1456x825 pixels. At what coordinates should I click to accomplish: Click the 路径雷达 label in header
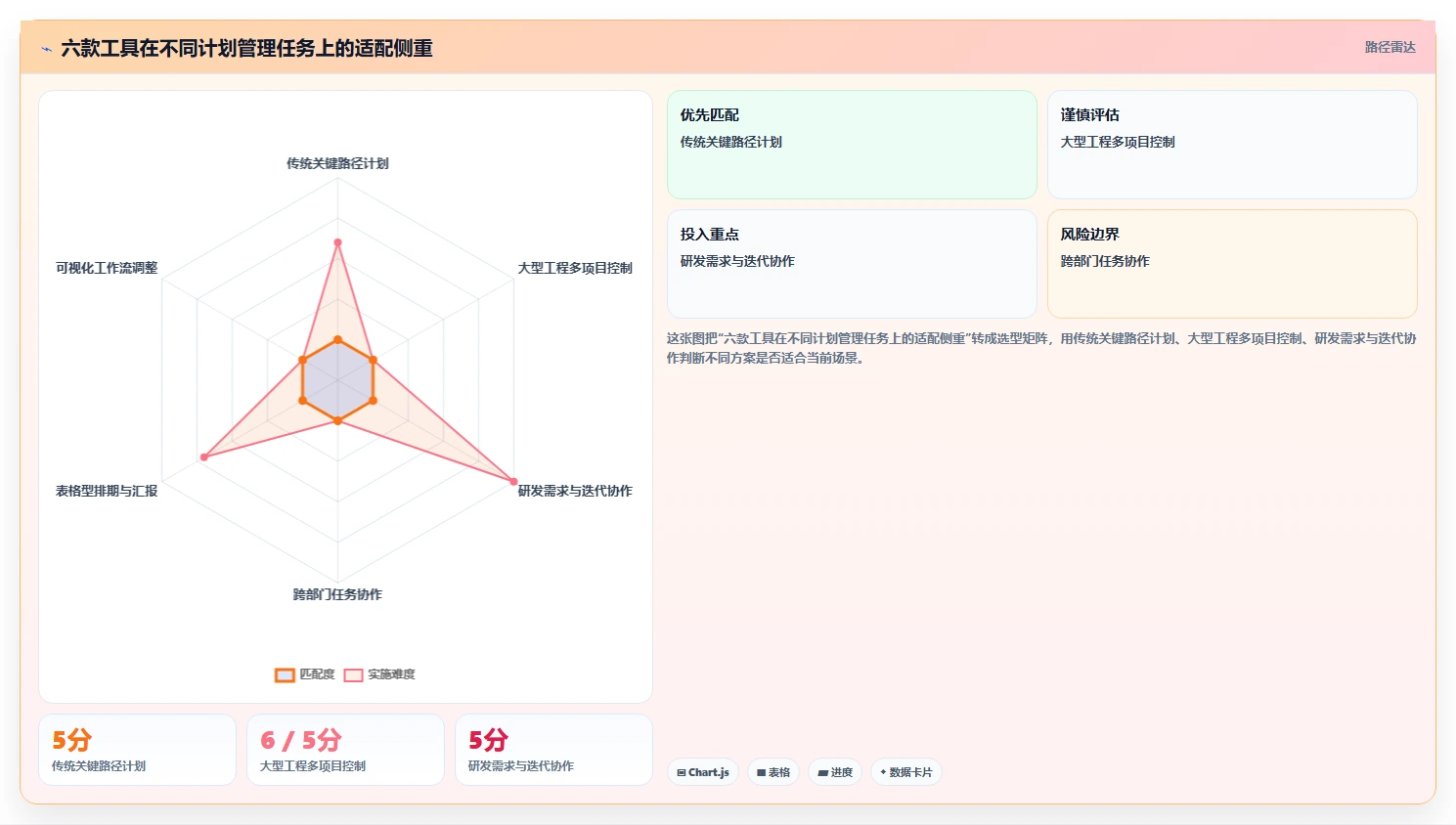[x=1390, y=47]
